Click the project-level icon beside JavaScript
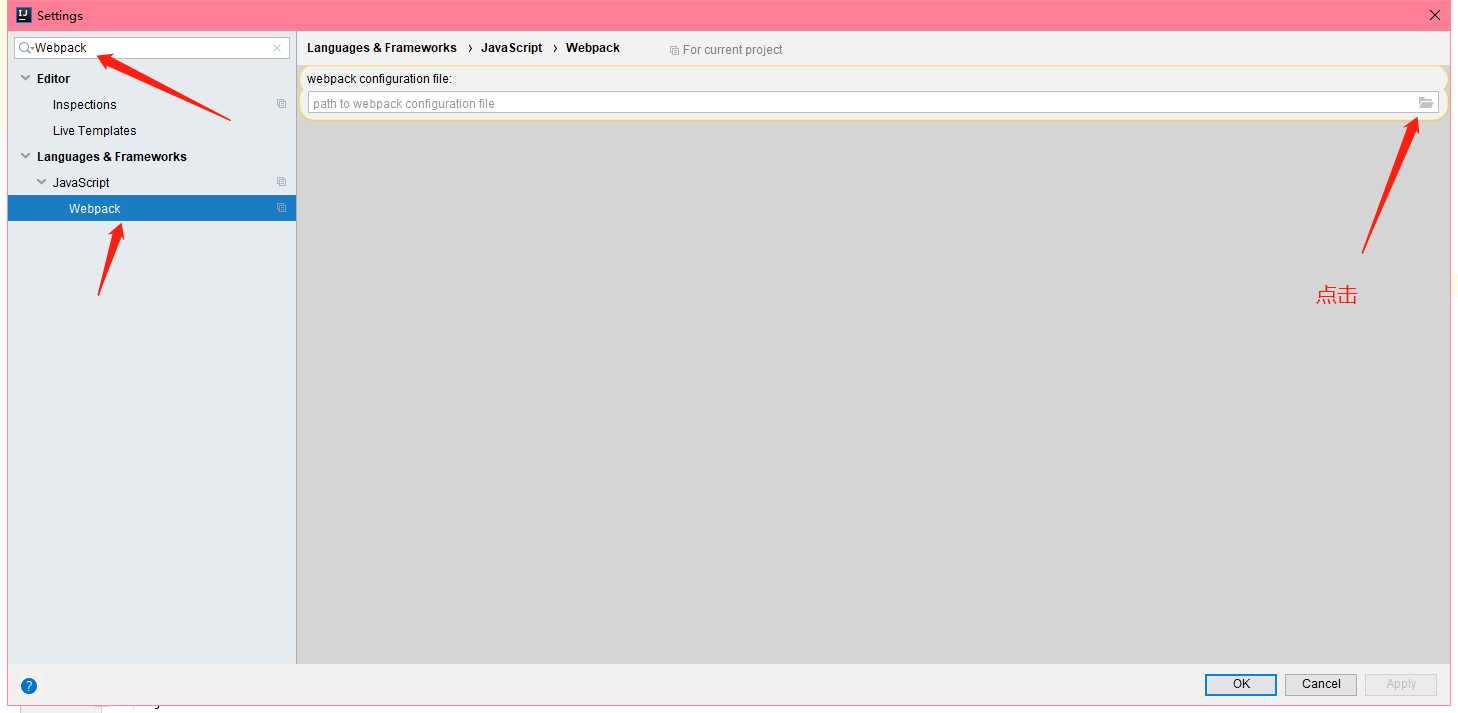This screenshot has width=1458, height=713. tap(281, 182)
